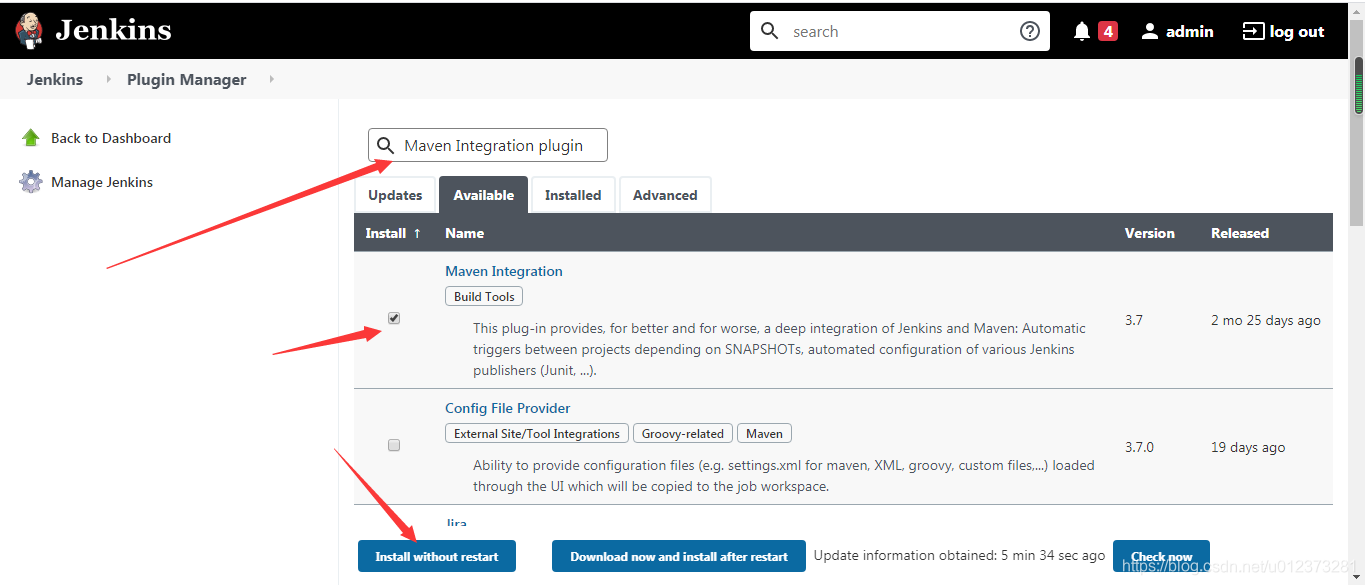Click '19 days ago' release cell
Viewport: 1365px width, 585px height.
[x=1248, y=447]
